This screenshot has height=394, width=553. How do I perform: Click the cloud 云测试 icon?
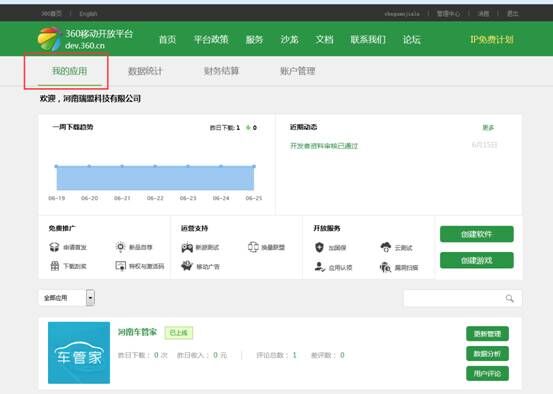[385, 247]
